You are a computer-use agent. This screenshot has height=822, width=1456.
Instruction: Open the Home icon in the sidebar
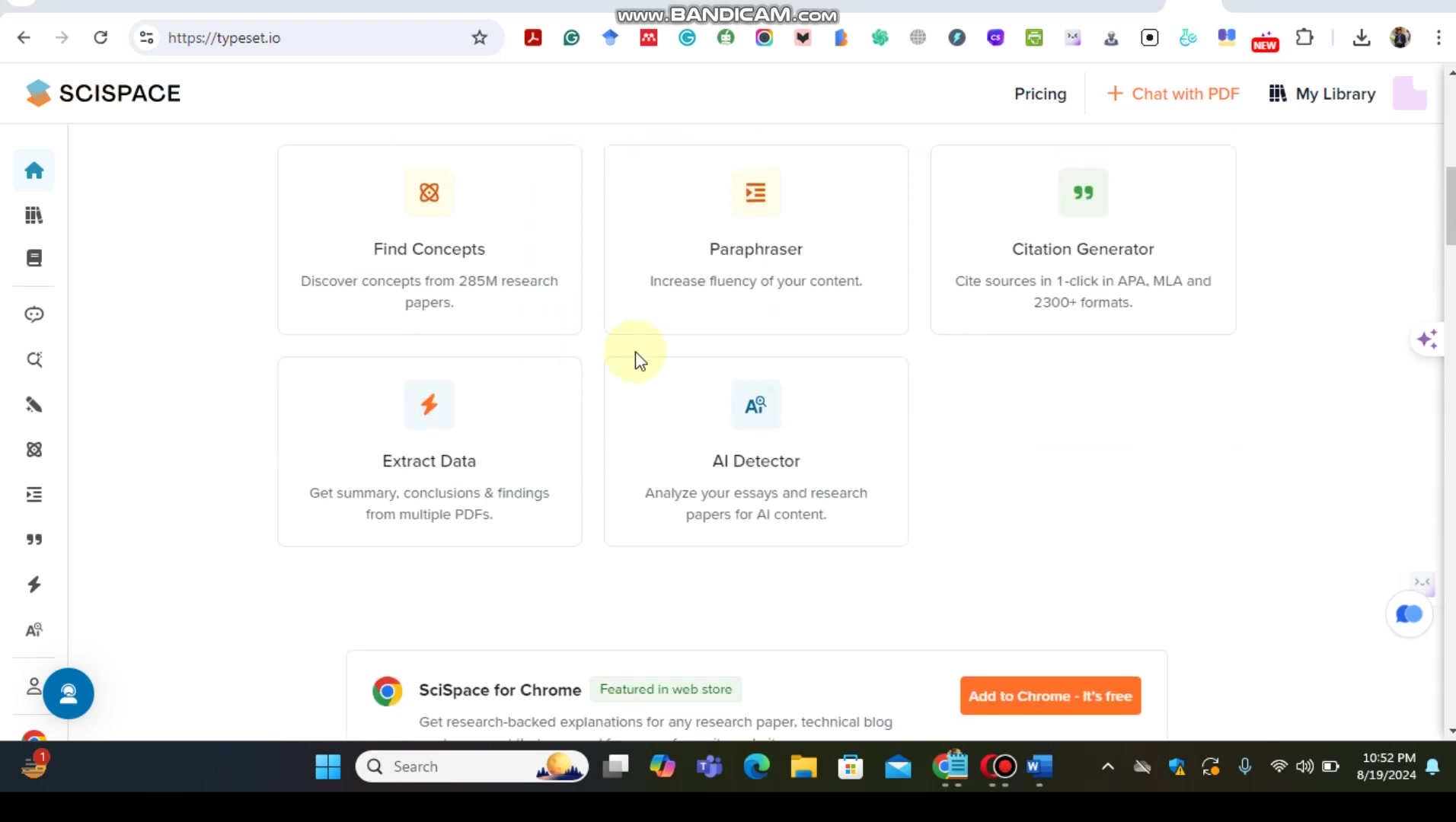tap(34, 170)
